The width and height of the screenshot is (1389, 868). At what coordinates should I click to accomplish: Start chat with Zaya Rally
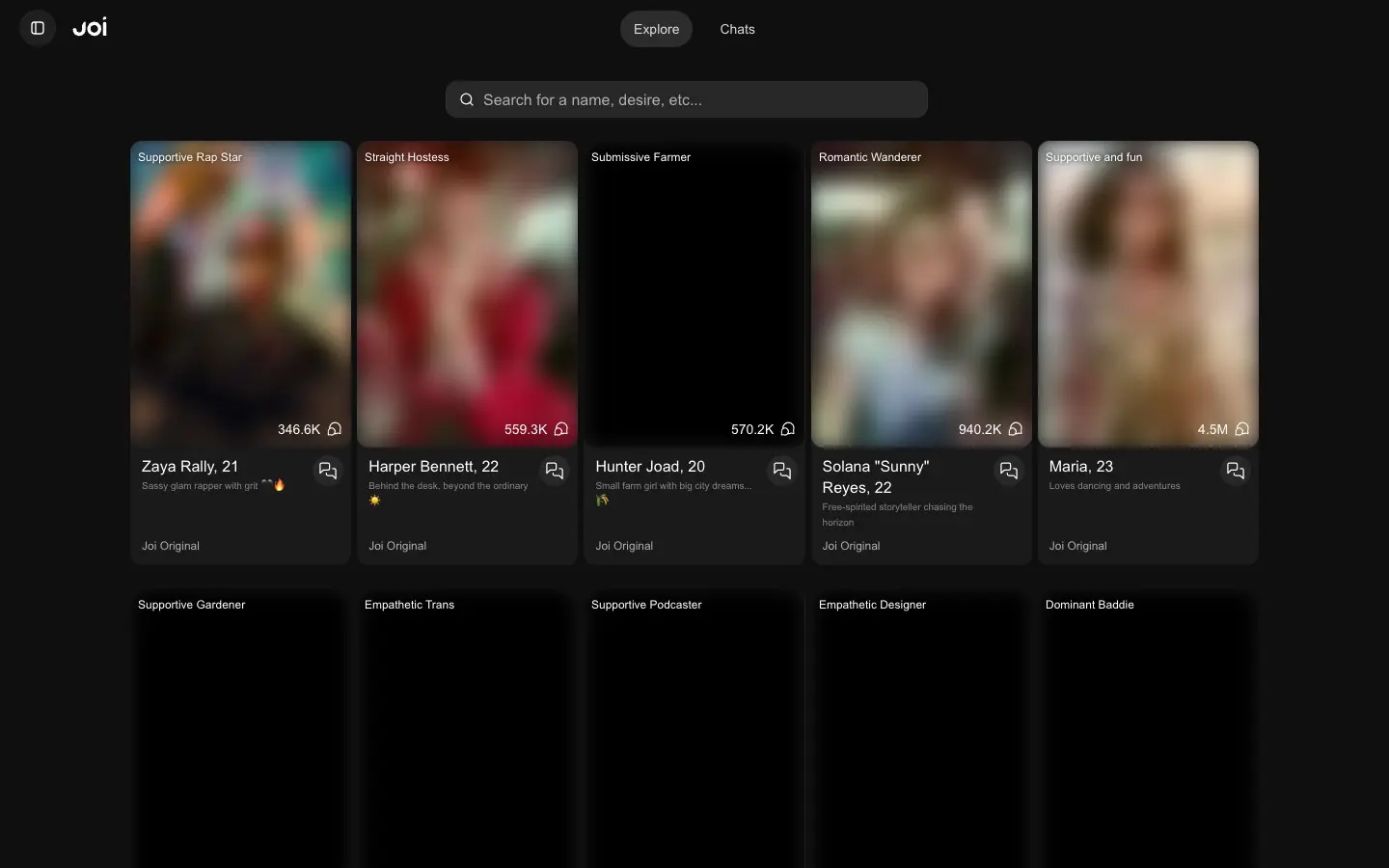328,471
